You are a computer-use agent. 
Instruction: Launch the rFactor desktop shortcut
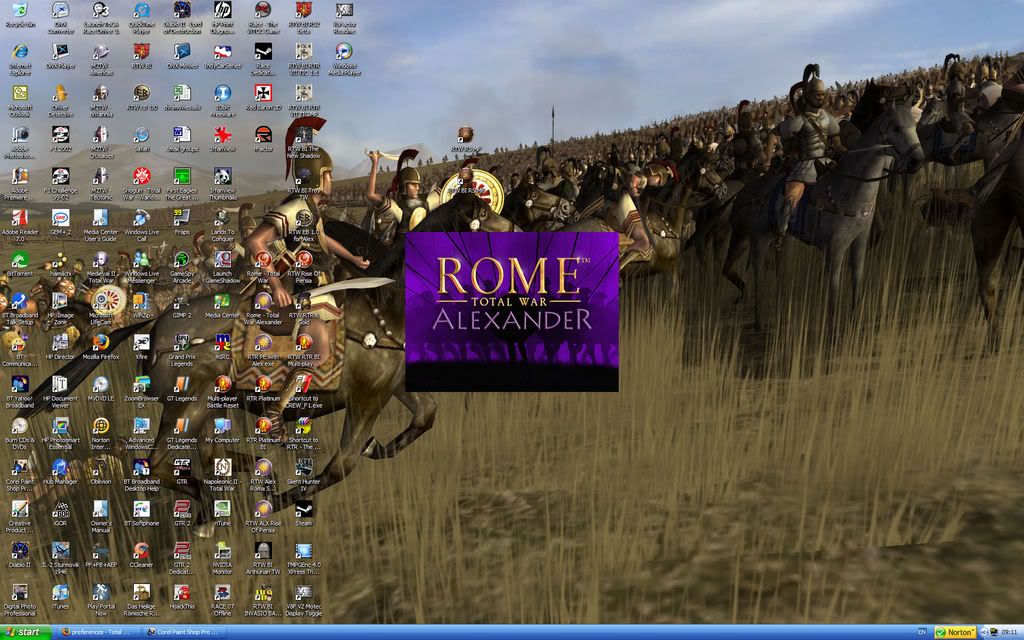[x=262, y=135]
